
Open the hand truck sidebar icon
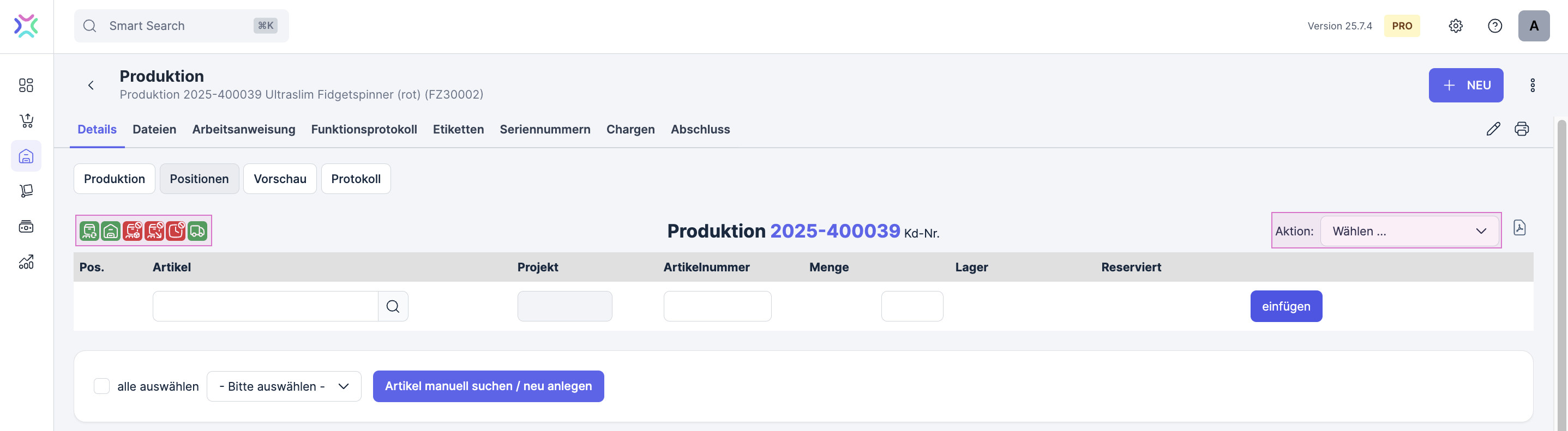pos(26,191)
